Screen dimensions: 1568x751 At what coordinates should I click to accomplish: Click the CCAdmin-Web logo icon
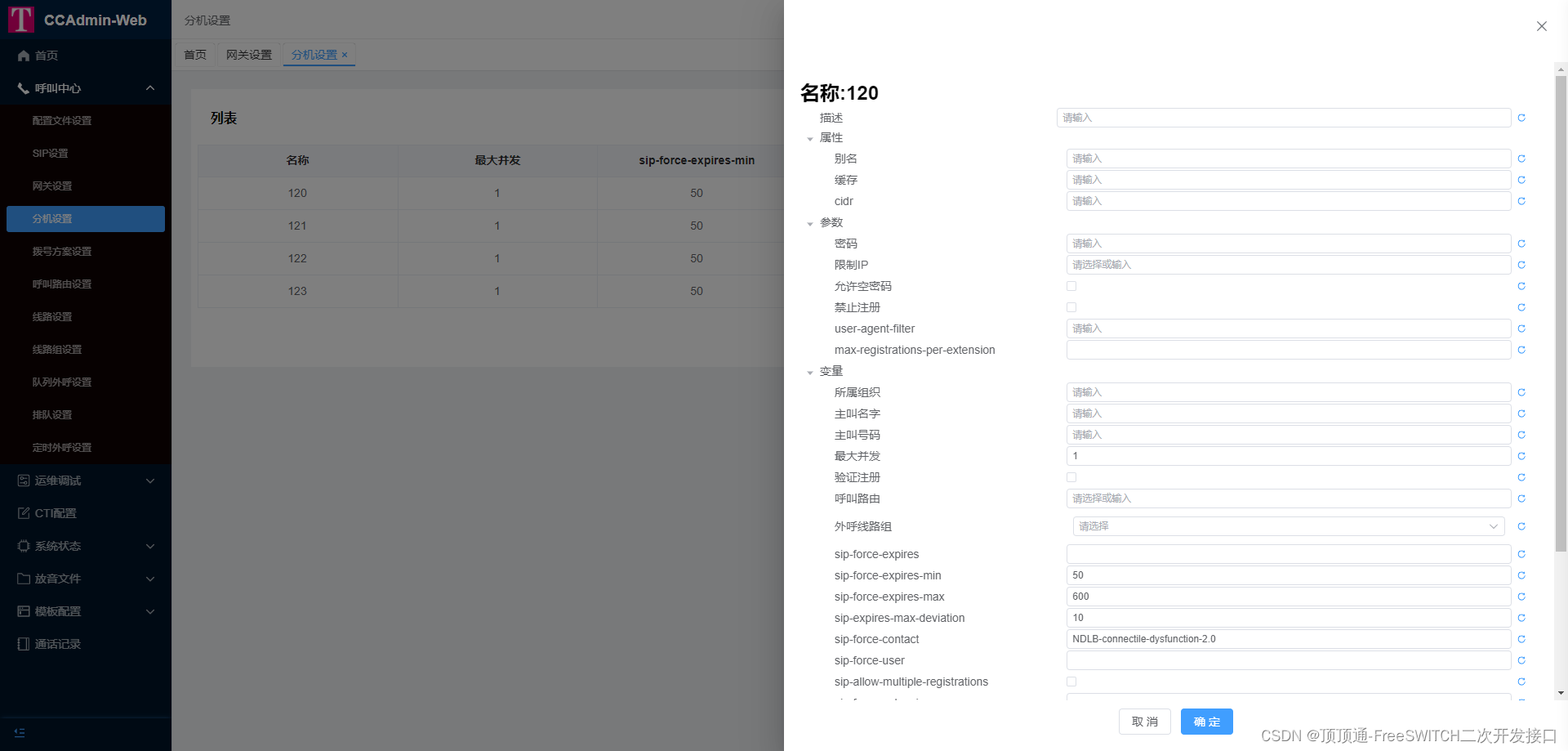21,20
